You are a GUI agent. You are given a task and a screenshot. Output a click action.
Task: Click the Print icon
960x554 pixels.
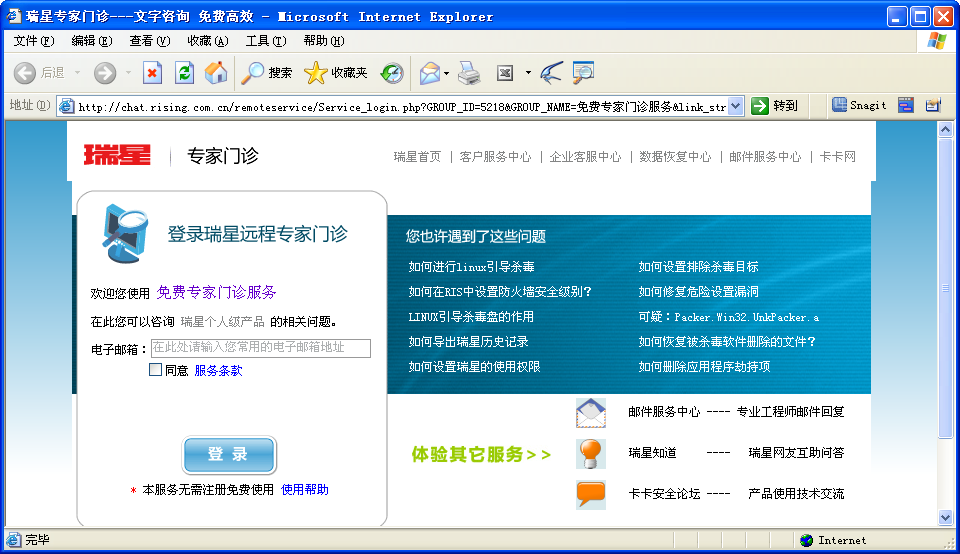[470, 73]
